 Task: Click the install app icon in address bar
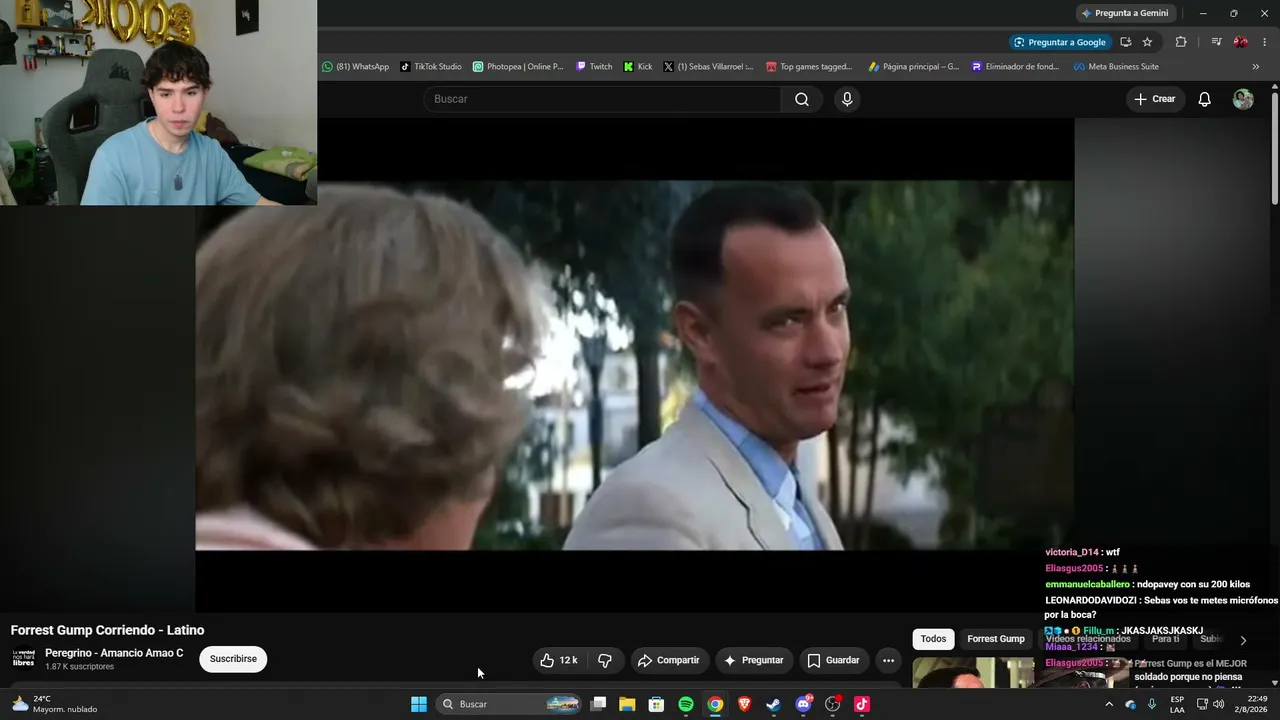tap(1126, 42)
